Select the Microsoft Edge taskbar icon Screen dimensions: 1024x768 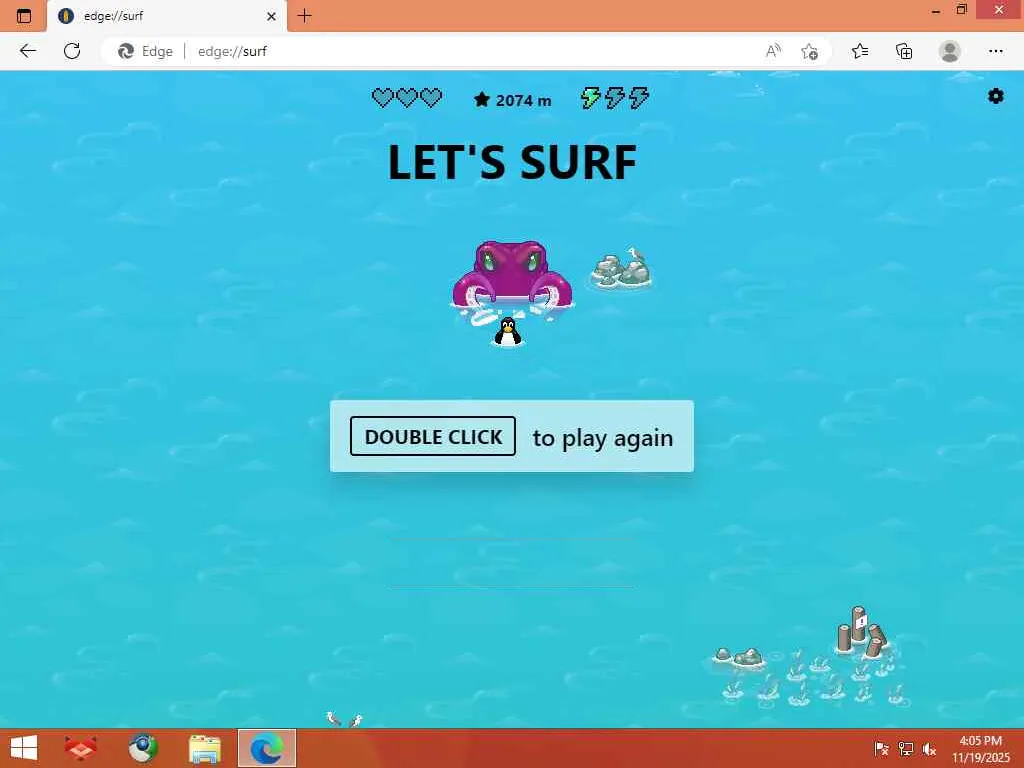pyautogui.click(x=266, y=748)
